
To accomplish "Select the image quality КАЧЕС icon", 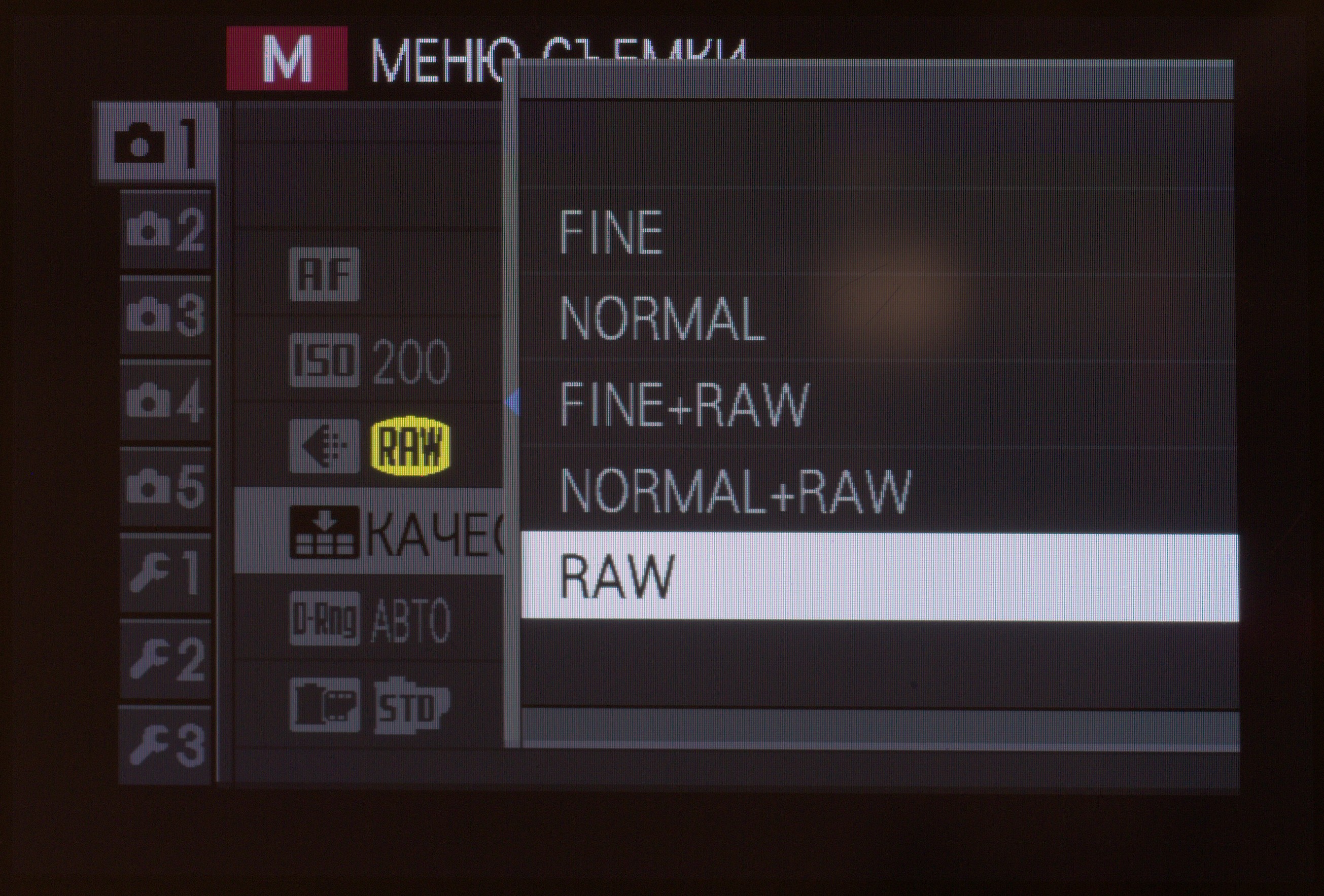I will point(324,532).
